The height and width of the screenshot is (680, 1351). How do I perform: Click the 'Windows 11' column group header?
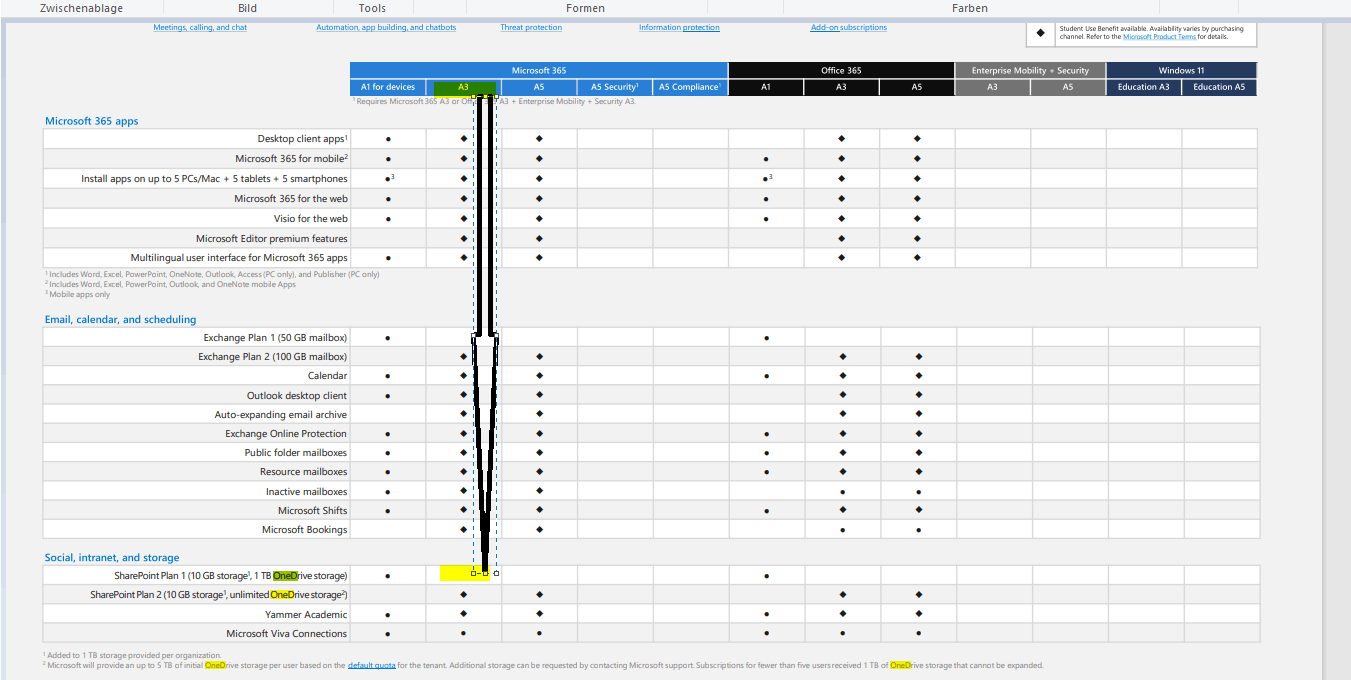[1181, 70]
